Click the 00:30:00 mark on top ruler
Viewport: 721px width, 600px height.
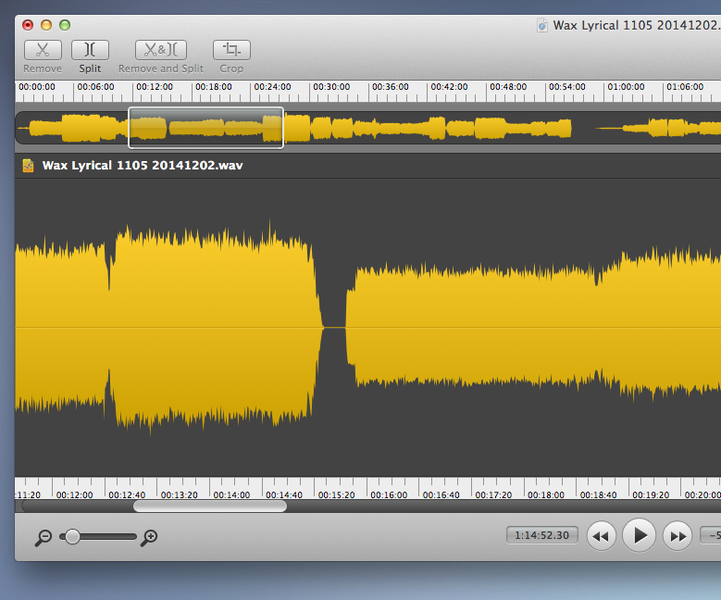(x=331, y=88)
